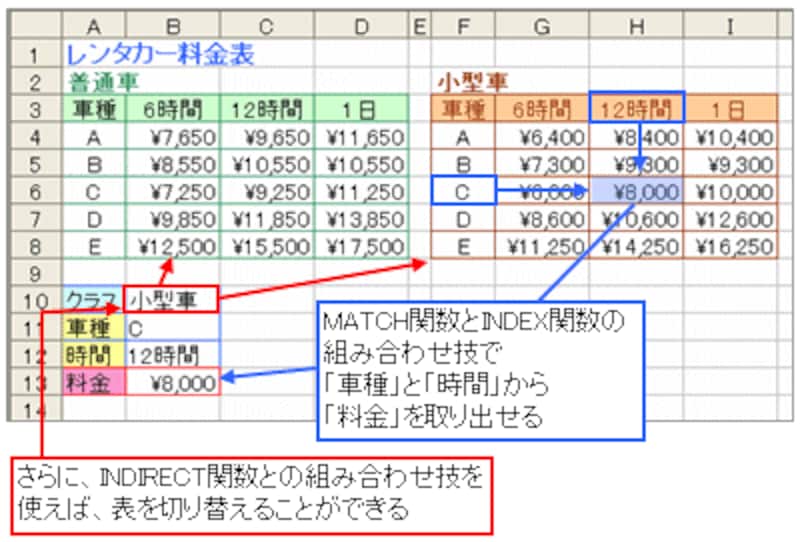Click the orange 小型車 table label in row 2
The width and height of the screenshot is (800, 542).
pos(470,82)
